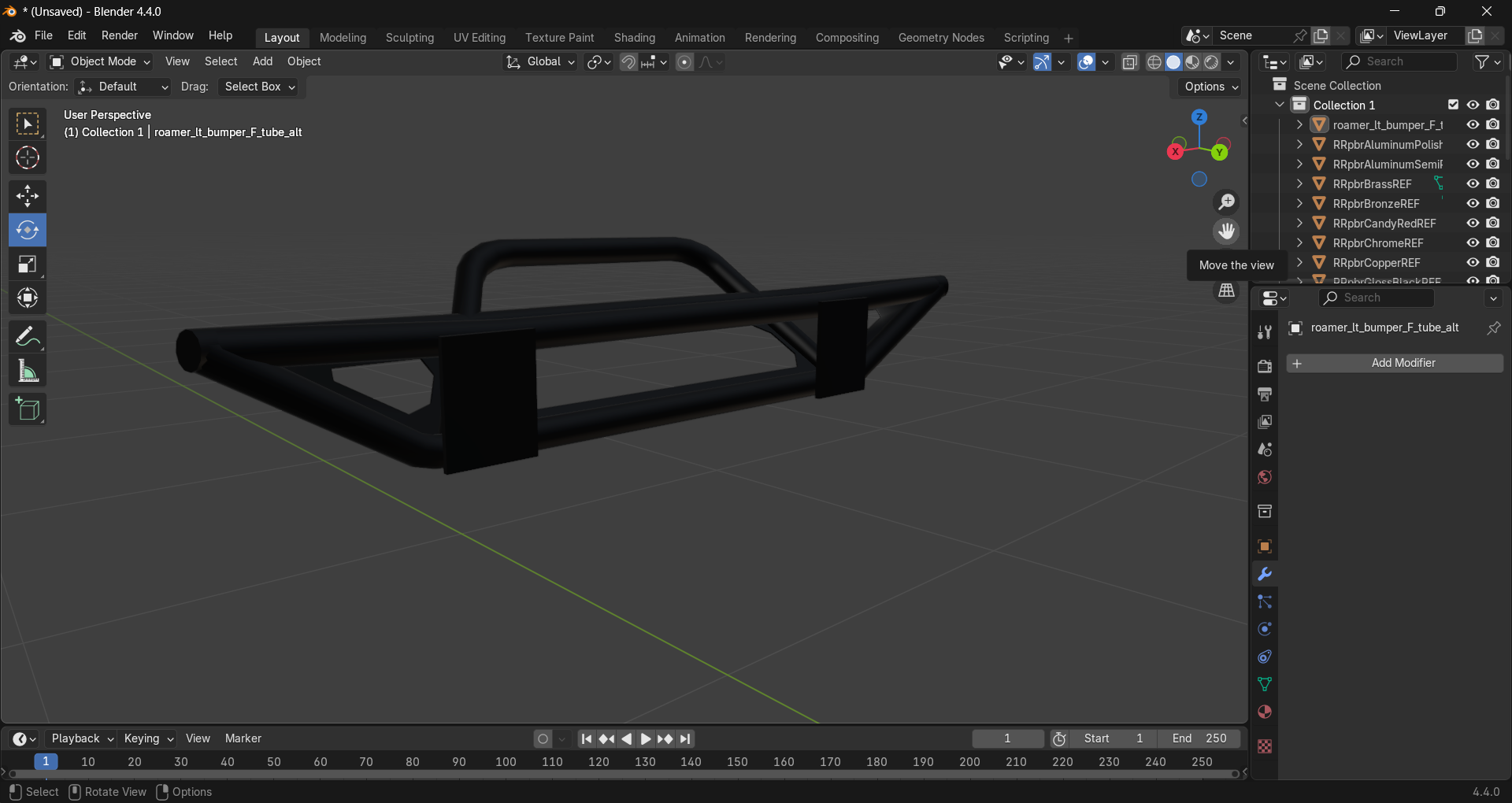This screenshot has width=1512, height=803.
Task: Click the Select Box tool icon
Action: tap(28, 124)
